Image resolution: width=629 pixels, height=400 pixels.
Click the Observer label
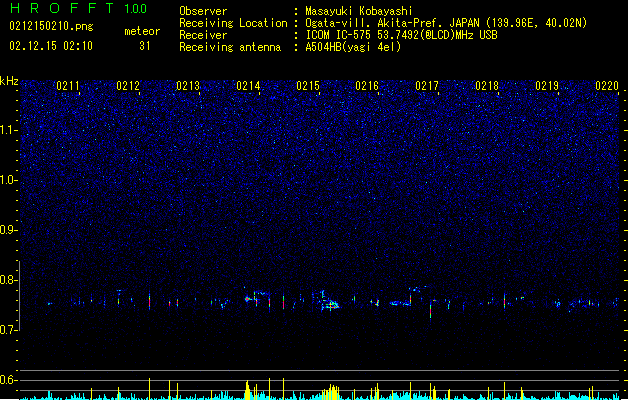click(203, 11)
